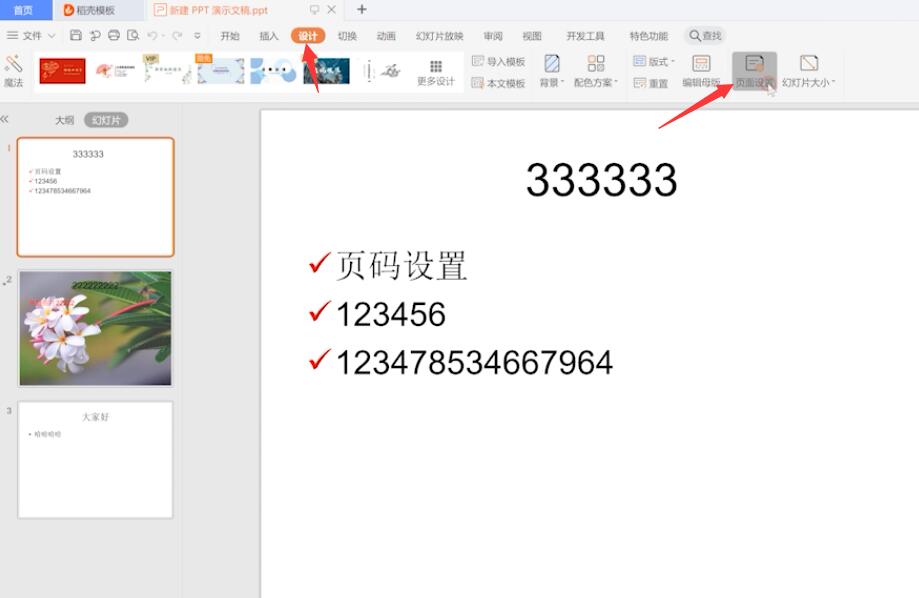The height and width of the screenshot is (598, 919).
Task: Open the 幻灯片大小 slide size dropdown
Action: point(809,71)
